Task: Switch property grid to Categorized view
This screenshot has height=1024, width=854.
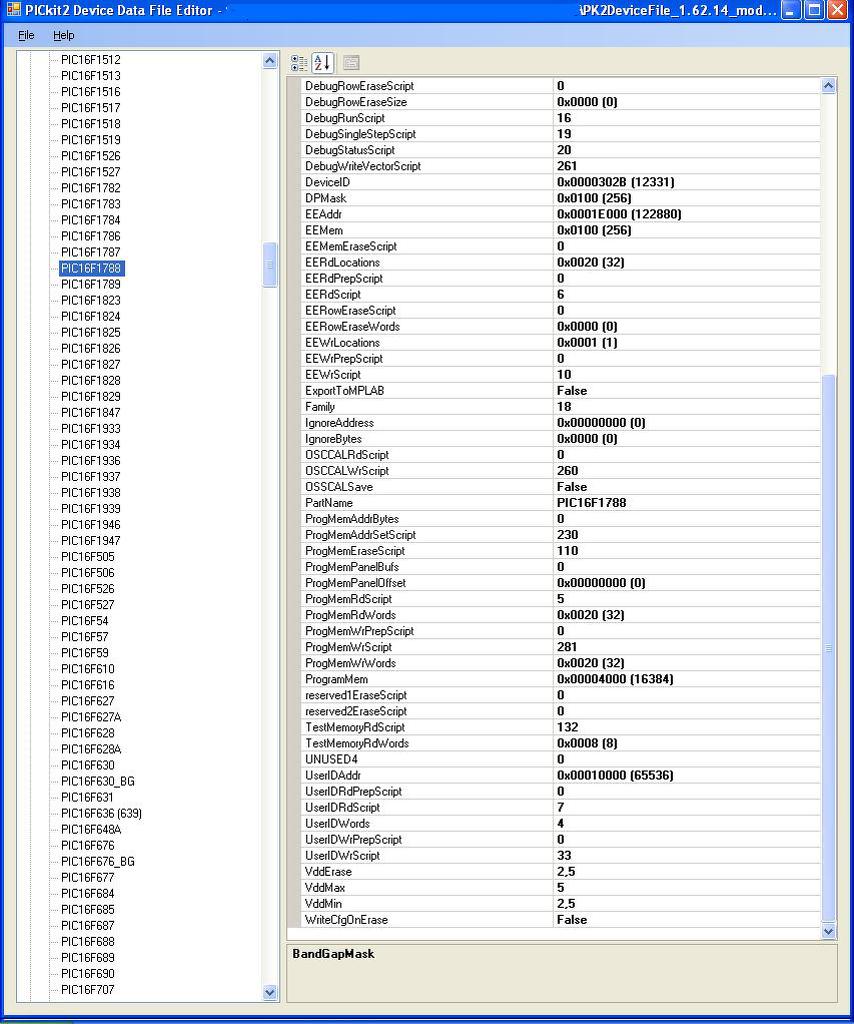Action: [299, 63]
